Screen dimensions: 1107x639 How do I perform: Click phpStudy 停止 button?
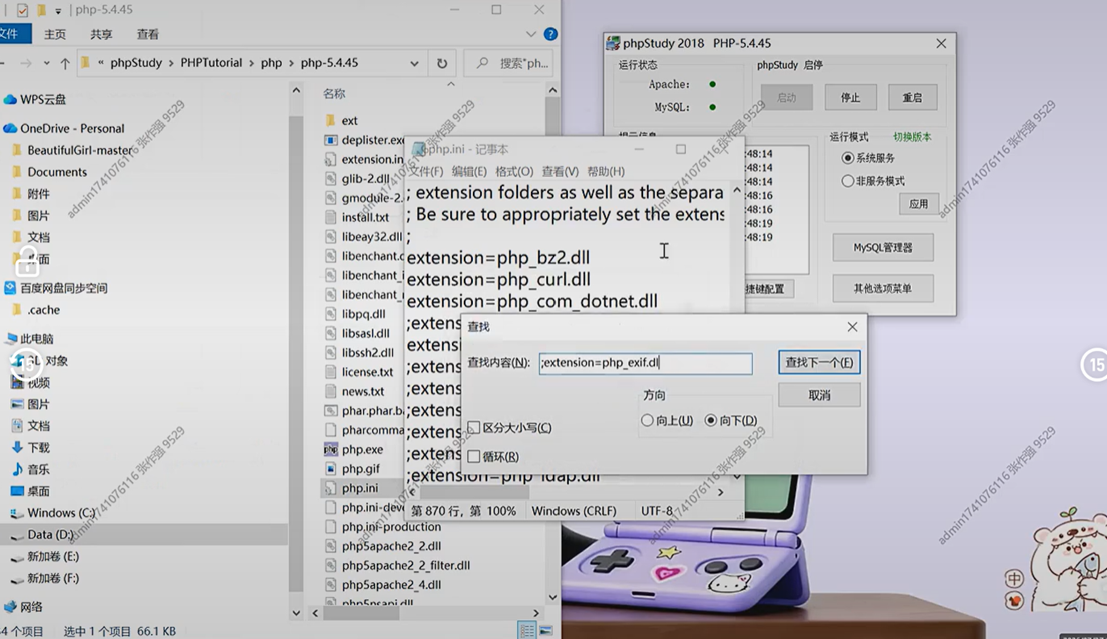coord(851,97)
